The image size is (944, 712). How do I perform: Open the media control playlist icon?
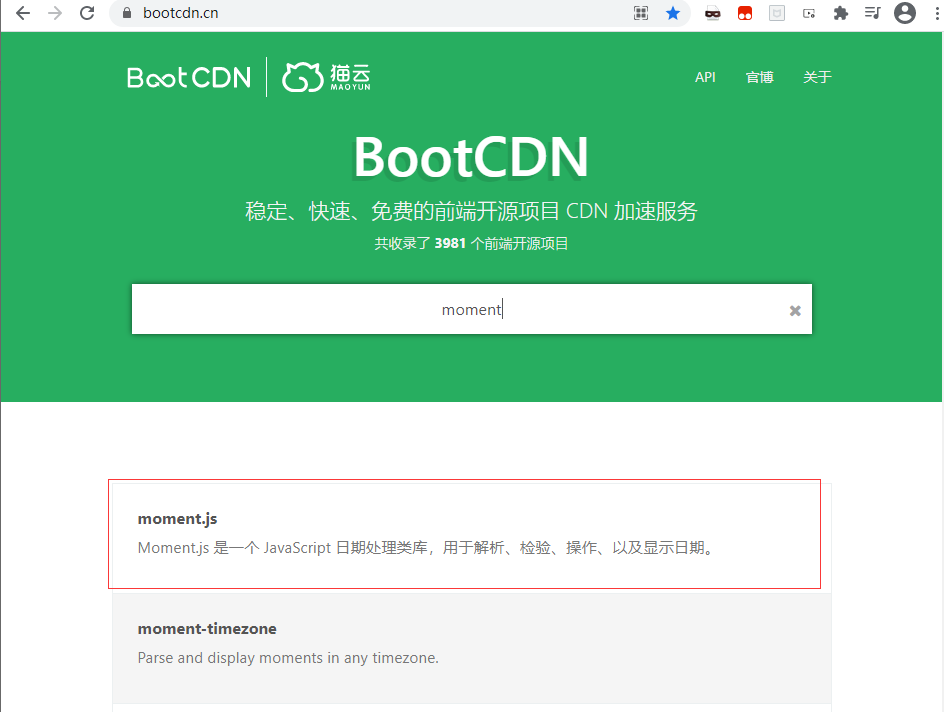tap(872, 13)
